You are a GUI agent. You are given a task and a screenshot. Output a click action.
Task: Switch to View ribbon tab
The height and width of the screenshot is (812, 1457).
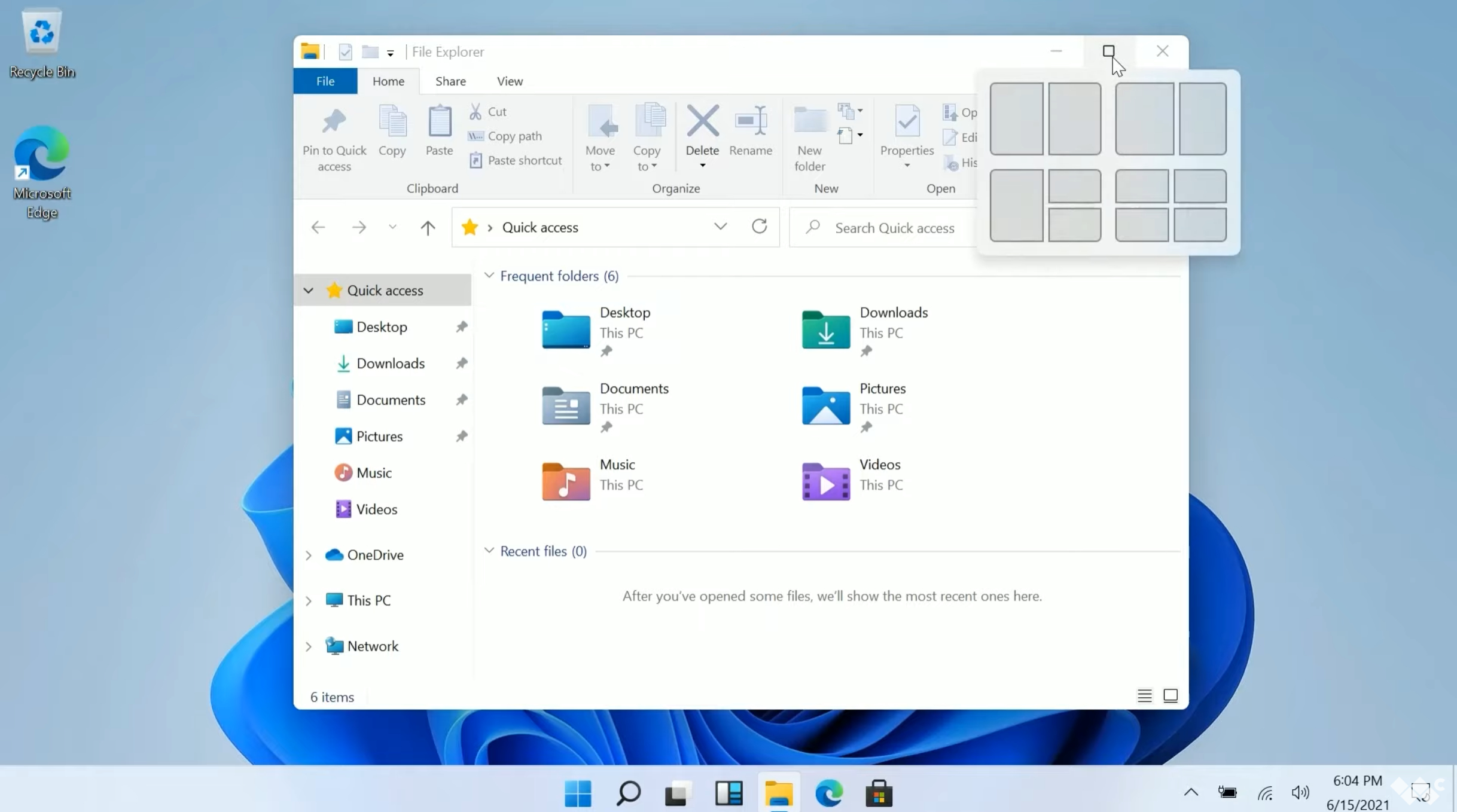coord(510,81)
